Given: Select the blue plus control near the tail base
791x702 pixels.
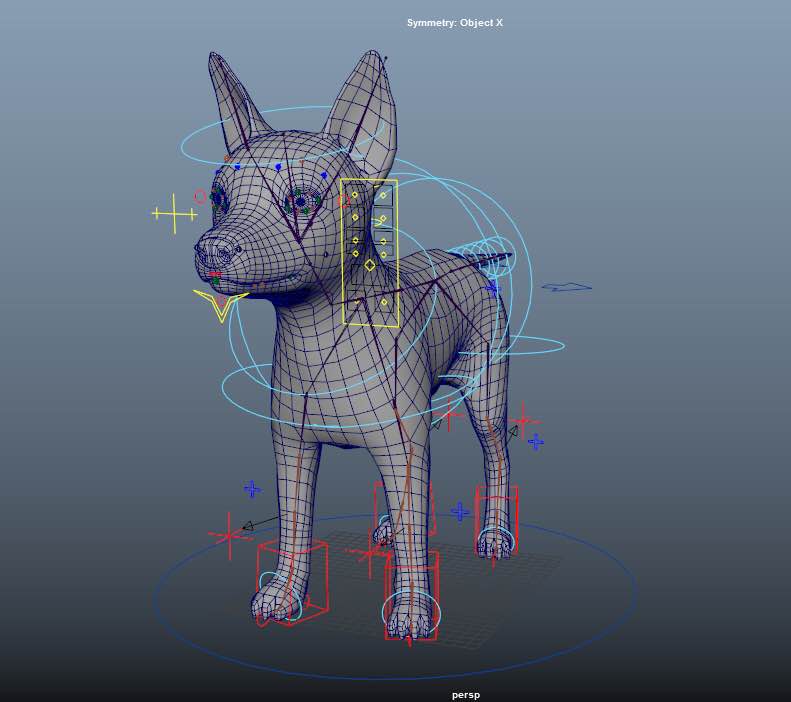Looking at the screenshot, I should point(492,289).
